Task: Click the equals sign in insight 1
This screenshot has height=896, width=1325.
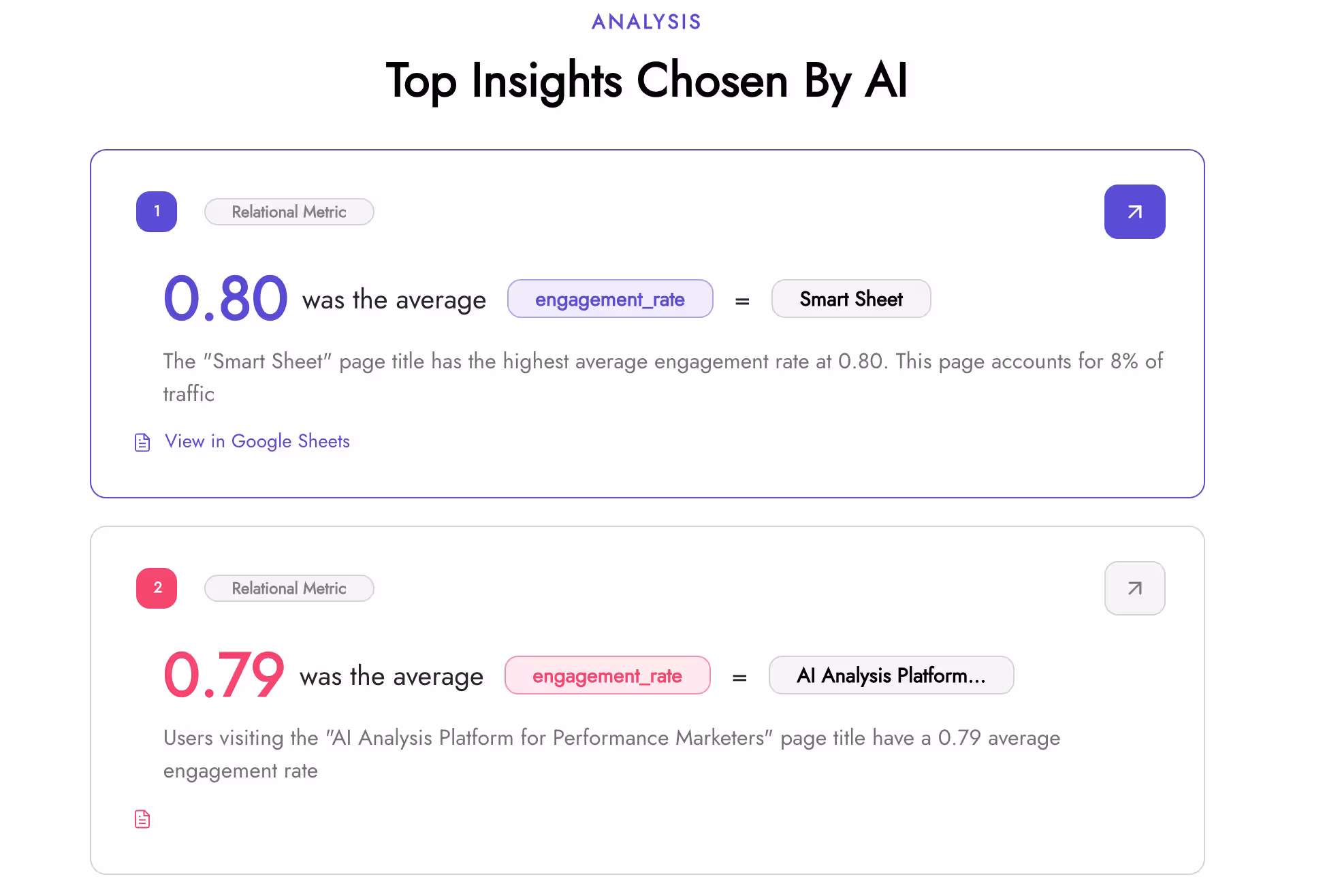Action: (741, 299)
